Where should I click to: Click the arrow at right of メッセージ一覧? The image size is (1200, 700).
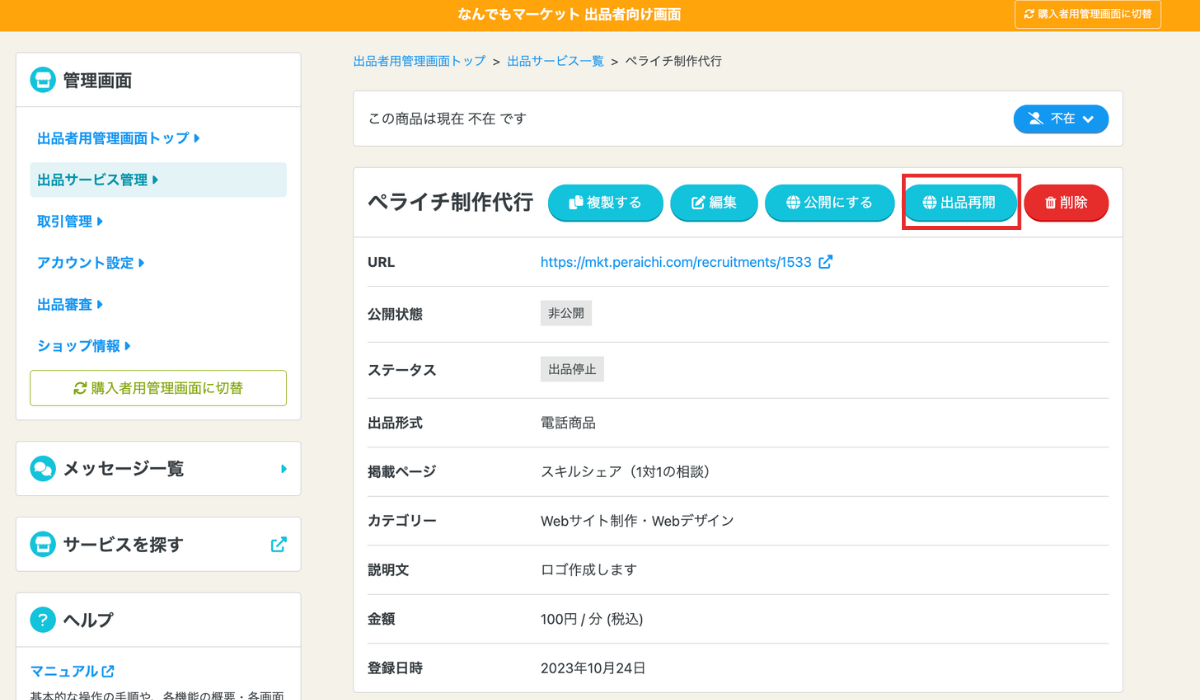click(x=284, y=468)
